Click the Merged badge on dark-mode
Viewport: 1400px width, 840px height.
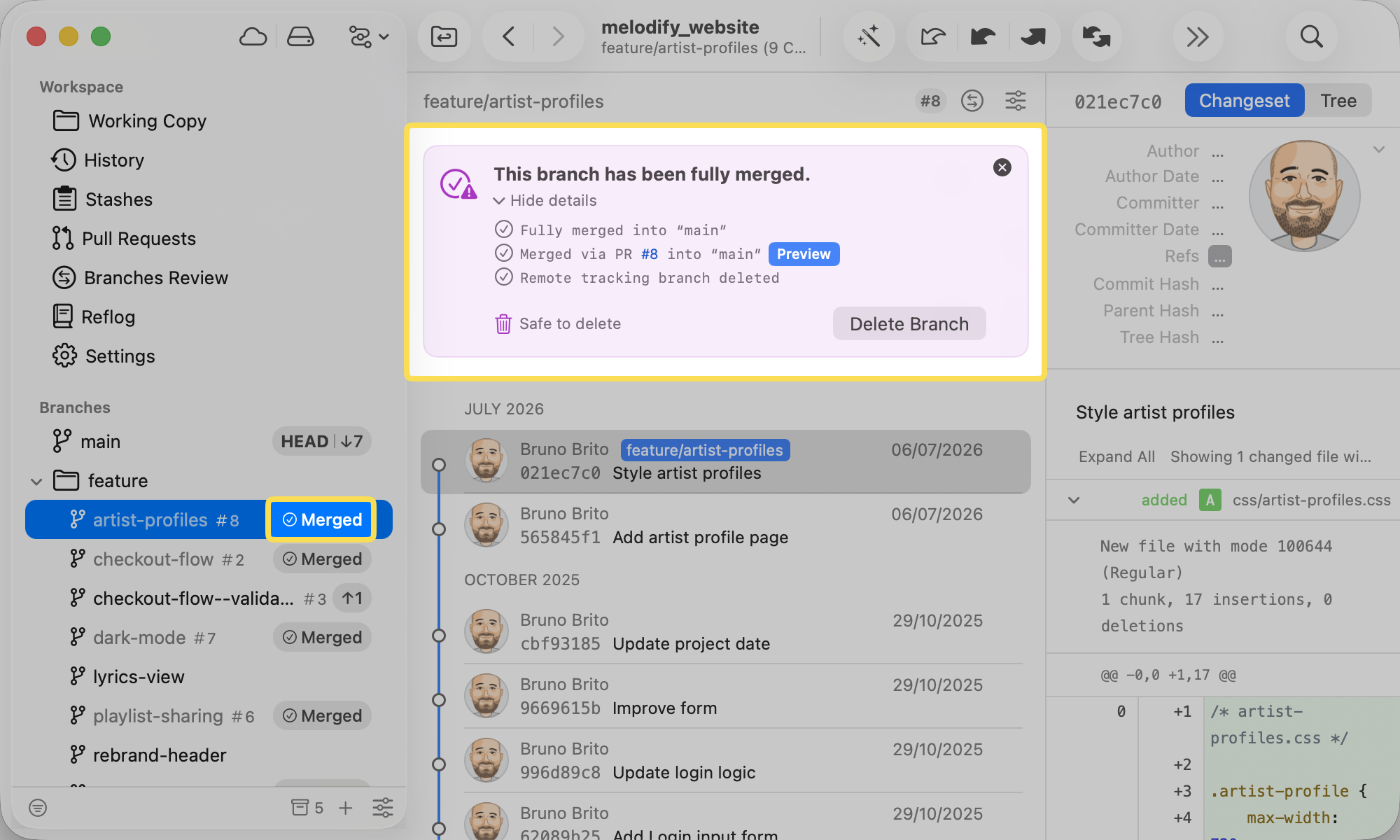click(322, 638)
